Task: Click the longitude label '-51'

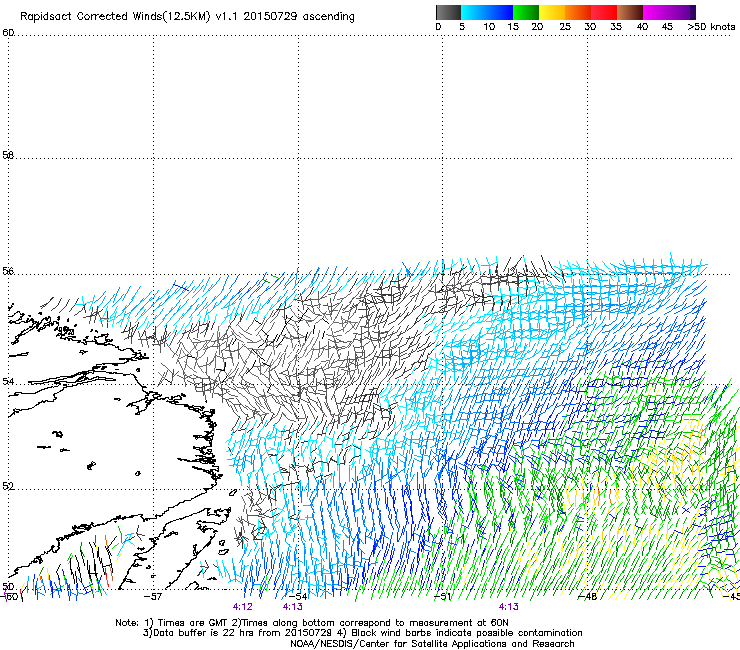Action: coord(442,597)
